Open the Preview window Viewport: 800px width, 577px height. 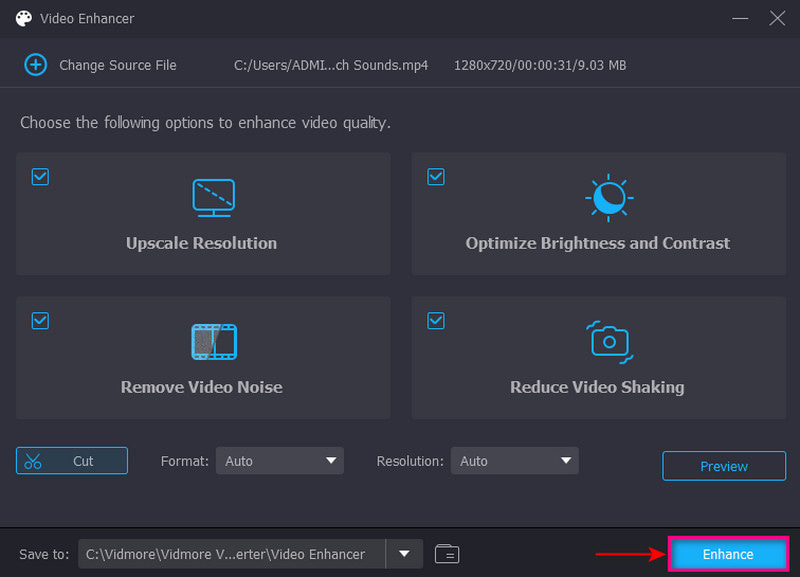pyautogui.click(x=723, y=465)
